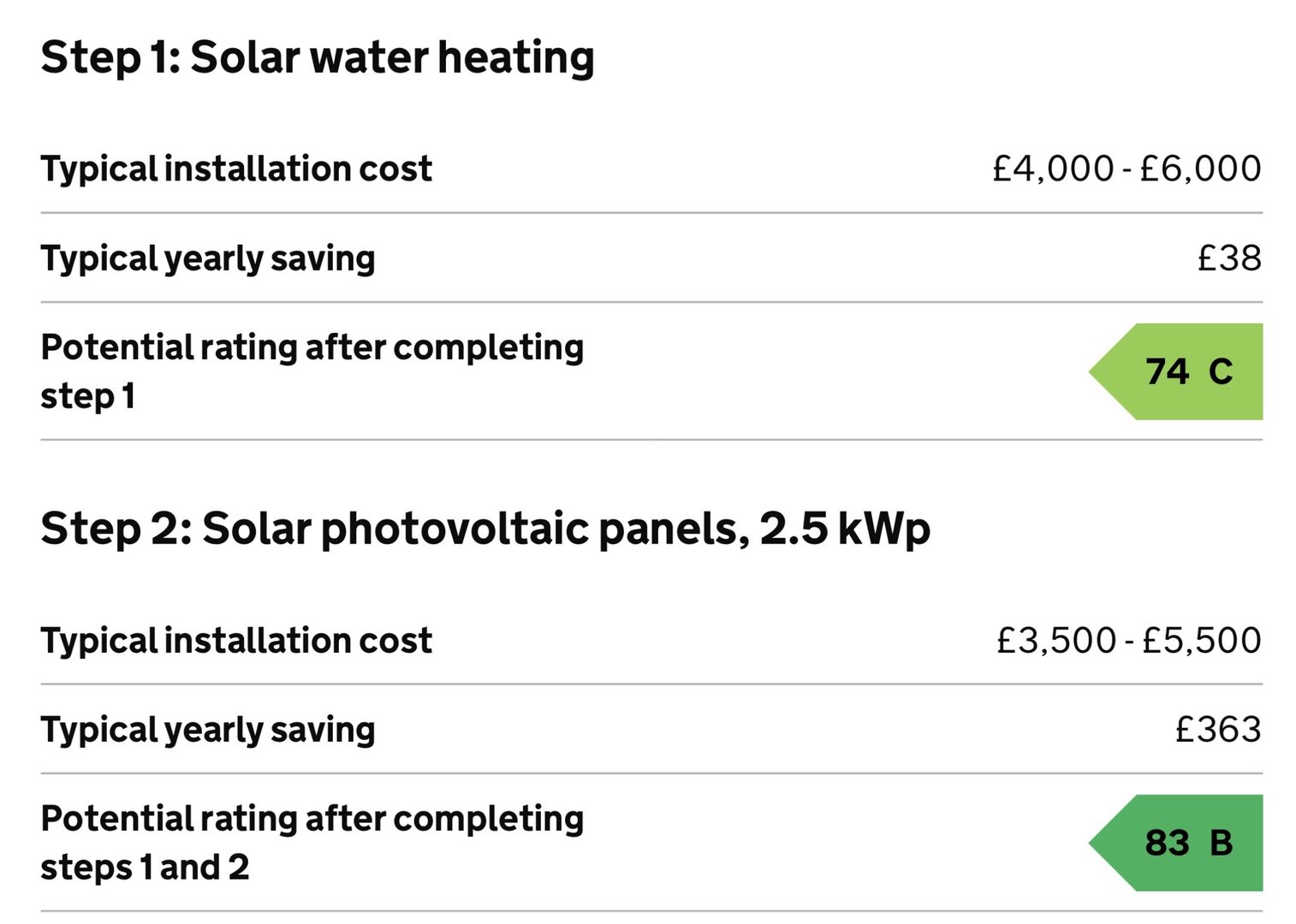Click the £4,000 - £6,000 installation cost
The image size is (1296, 924).
pyautogui.click(x=1127, y=169)
